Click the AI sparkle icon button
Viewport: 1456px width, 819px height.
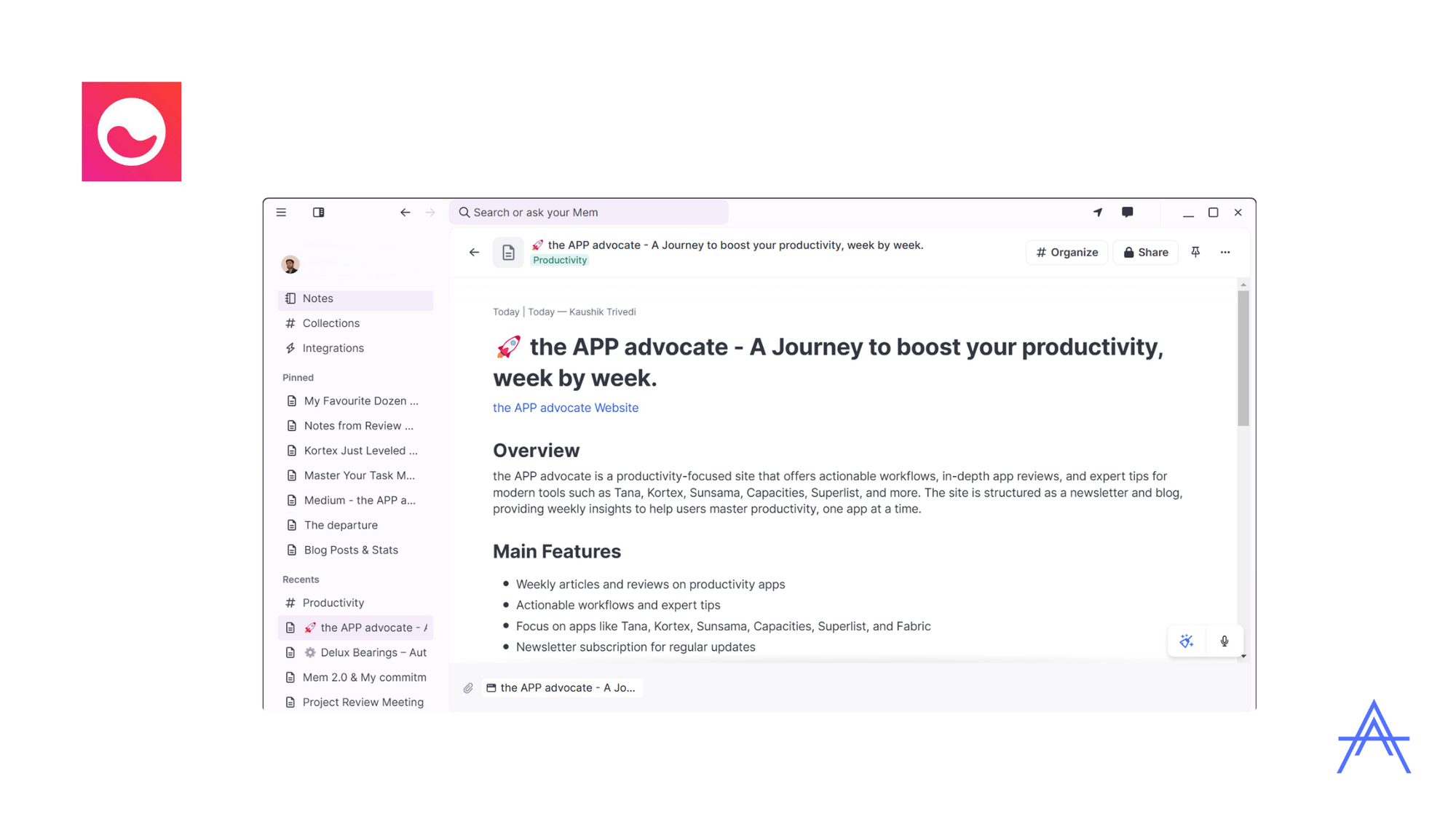(x=1187, y=641)
